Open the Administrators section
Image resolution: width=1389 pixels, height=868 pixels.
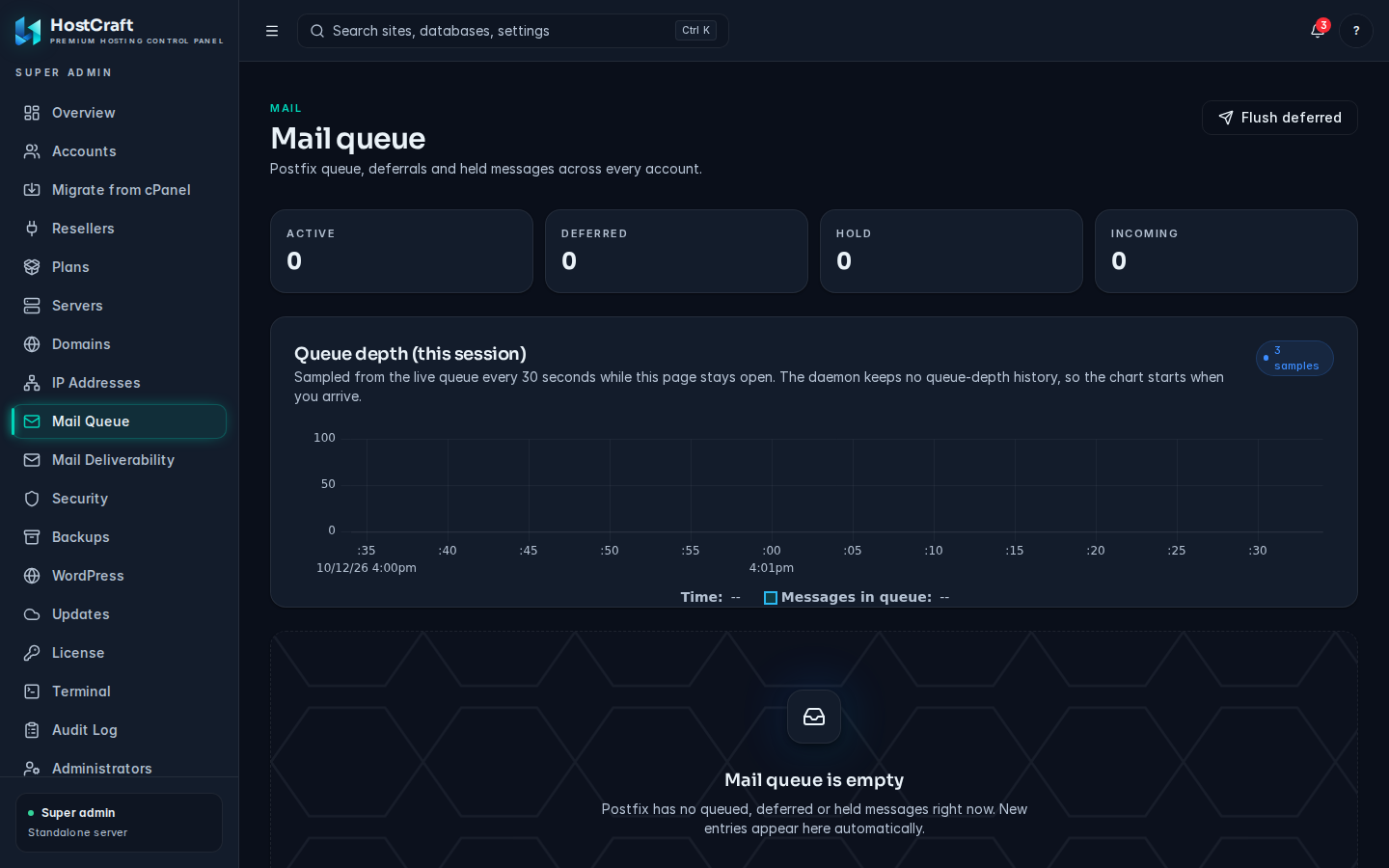(120, 769)
